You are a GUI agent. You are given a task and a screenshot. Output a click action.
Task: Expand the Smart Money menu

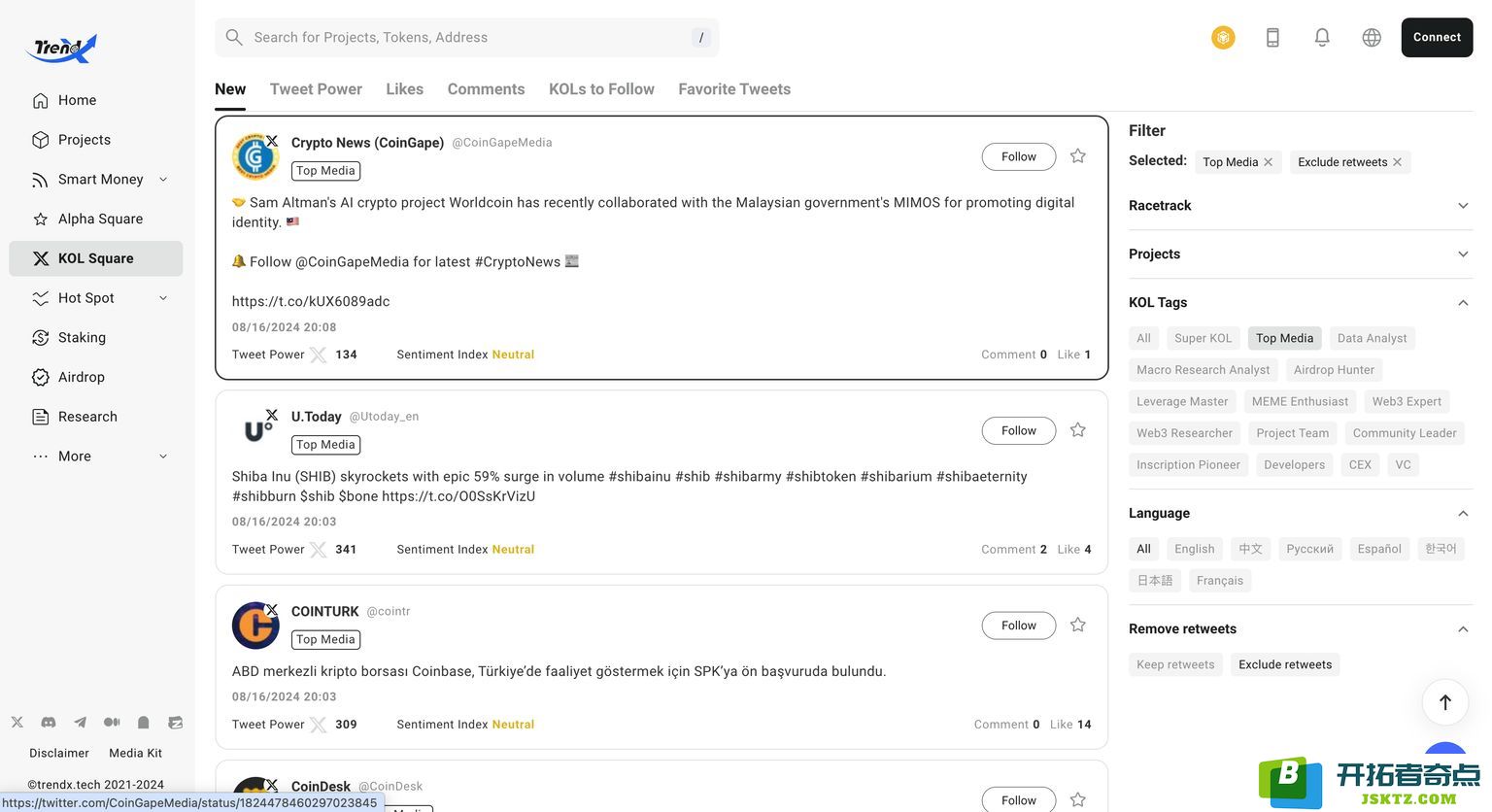(x=163, y=180)
